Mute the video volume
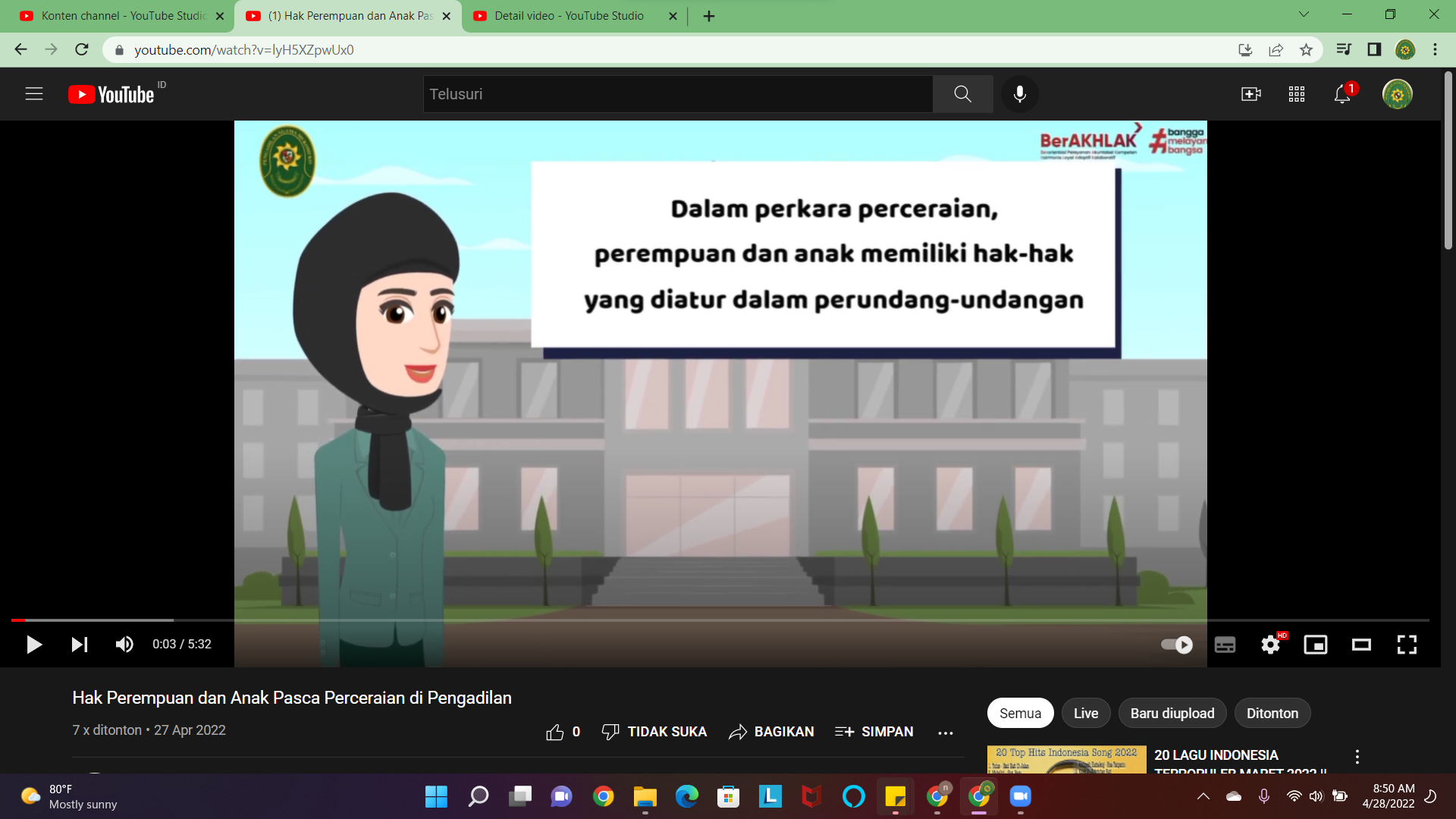Image resolution: width=1456 pixels, height=819 pixels. 124,645
